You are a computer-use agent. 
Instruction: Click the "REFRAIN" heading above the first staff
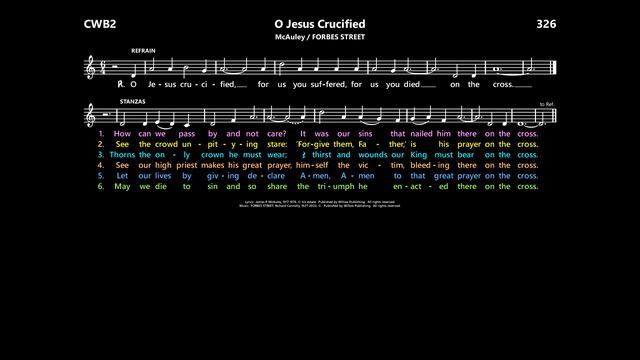pyautogui.click(x=143, y=51)
